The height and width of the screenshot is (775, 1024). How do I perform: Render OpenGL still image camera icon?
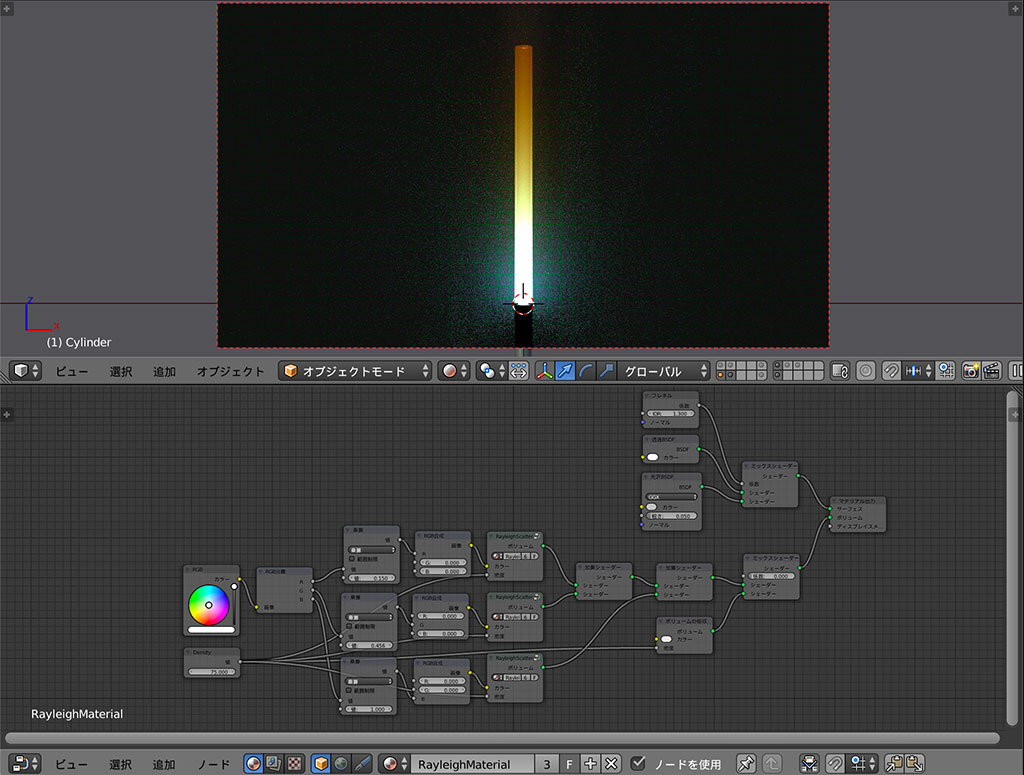coord(971,371)
